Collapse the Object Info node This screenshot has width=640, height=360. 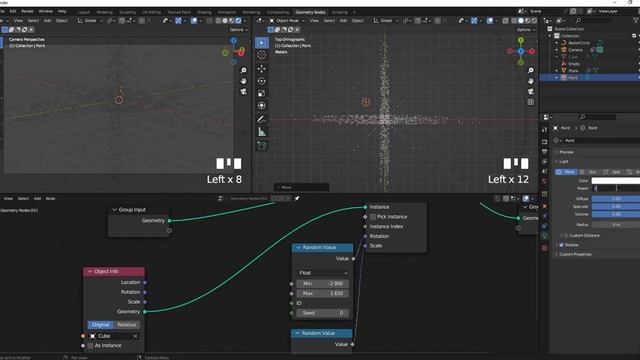(89, 271)
